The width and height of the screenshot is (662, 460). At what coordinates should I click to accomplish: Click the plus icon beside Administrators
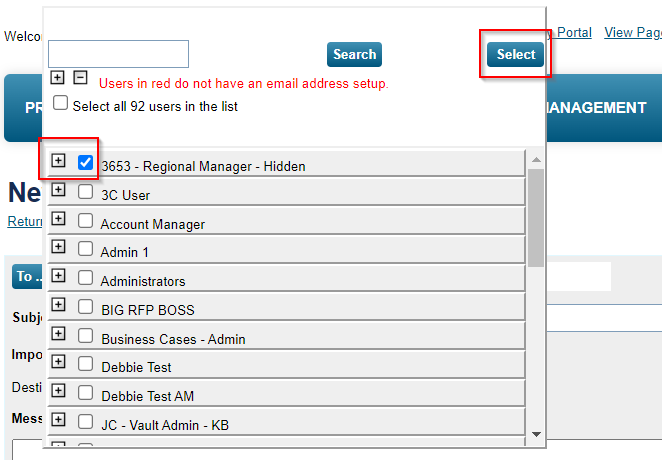click(x=58, y=276)
